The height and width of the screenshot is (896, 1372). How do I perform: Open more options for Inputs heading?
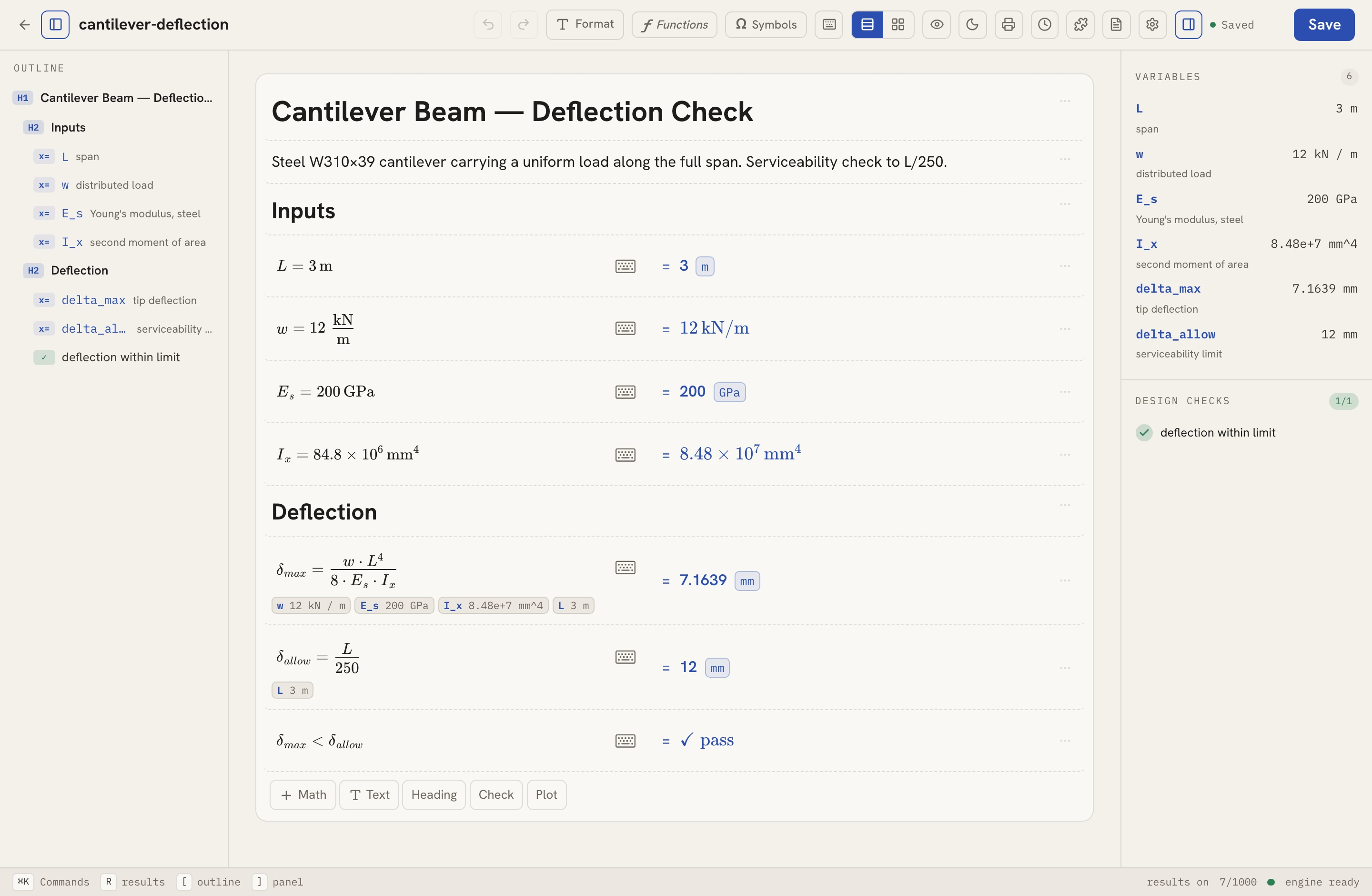tap(1065, 204)
